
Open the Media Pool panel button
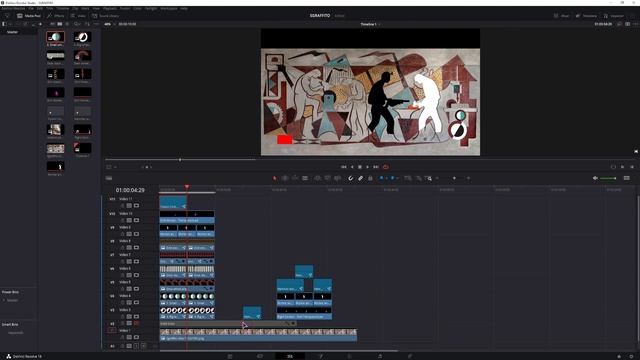coord(29,16)
